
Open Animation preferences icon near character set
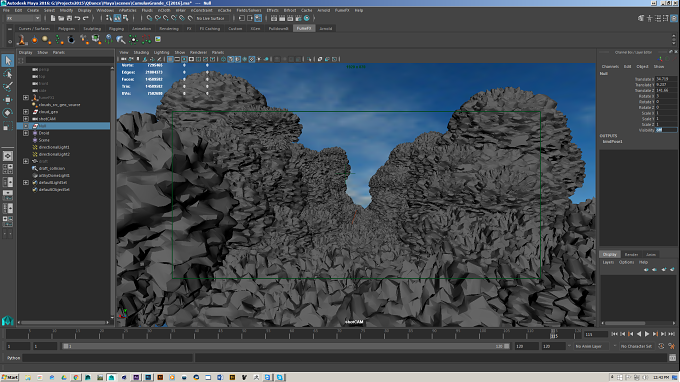(672, 346)
